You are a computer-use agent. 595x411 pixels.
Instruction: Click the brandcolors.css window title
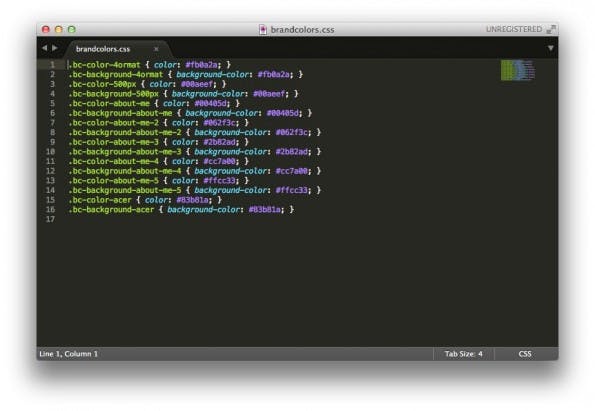tap(302, 30)
